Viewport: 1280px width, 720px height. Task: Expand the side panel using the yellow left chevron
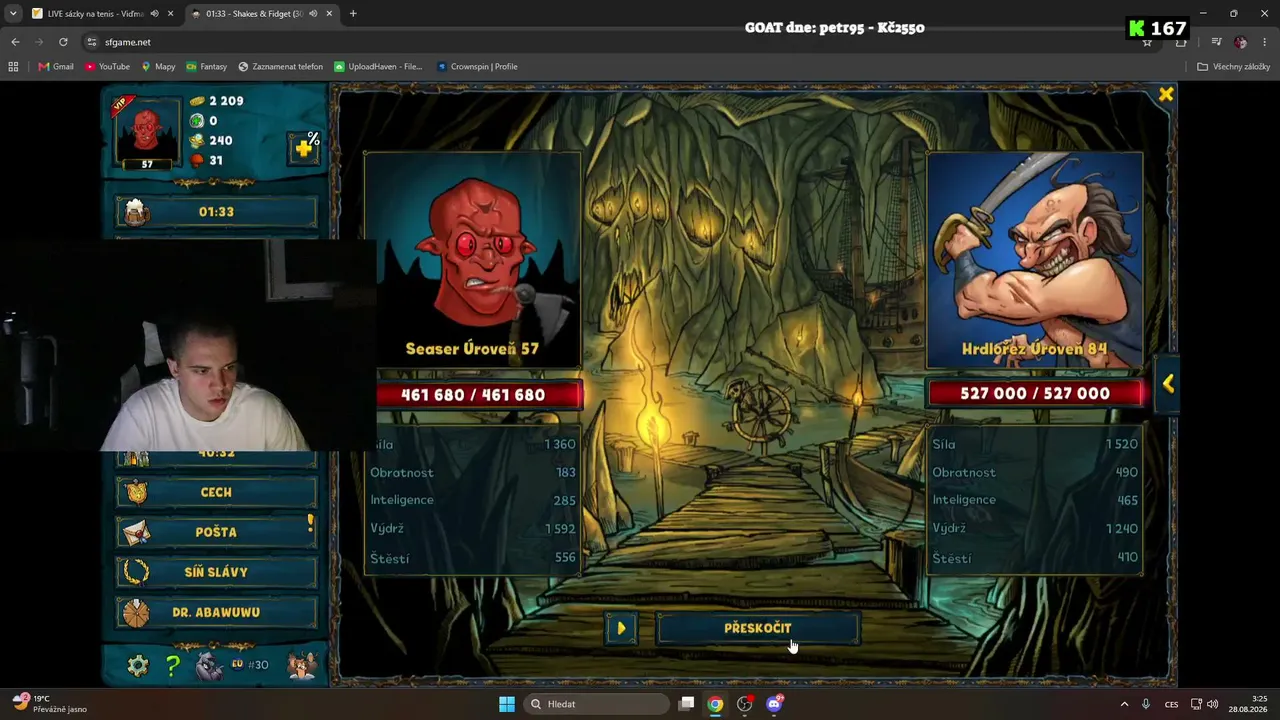tap(1167, 384)
